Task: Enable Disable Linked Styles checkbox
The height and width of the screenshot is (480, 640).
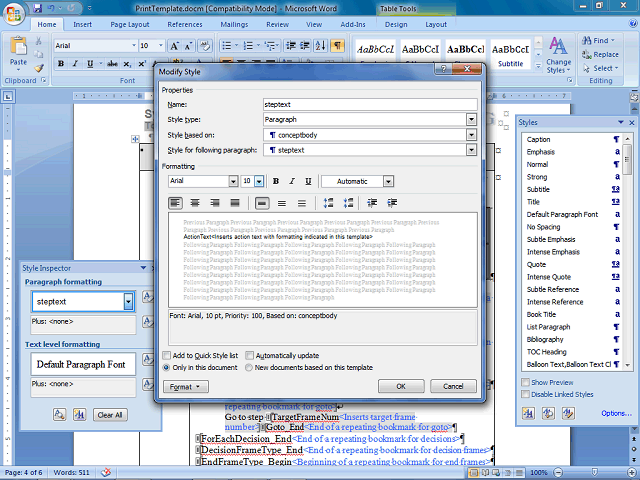Action: pos(526,394)
